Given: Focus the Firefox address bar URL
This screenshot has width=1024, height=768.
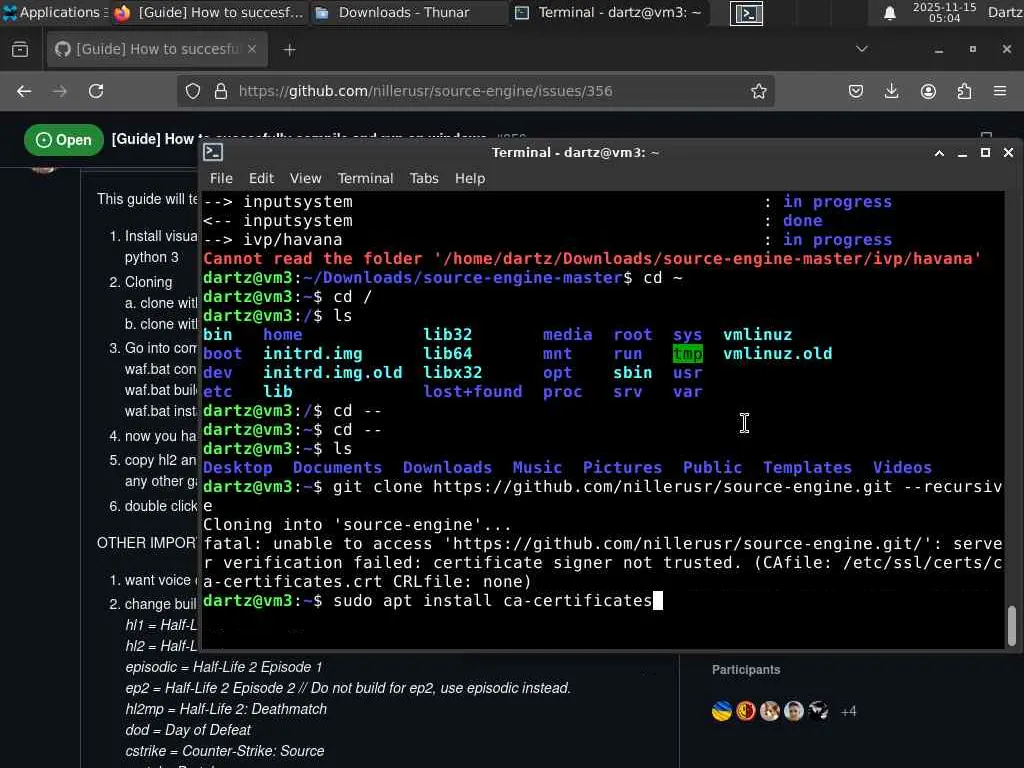Looking at the screenshot, I should point(425,91).
